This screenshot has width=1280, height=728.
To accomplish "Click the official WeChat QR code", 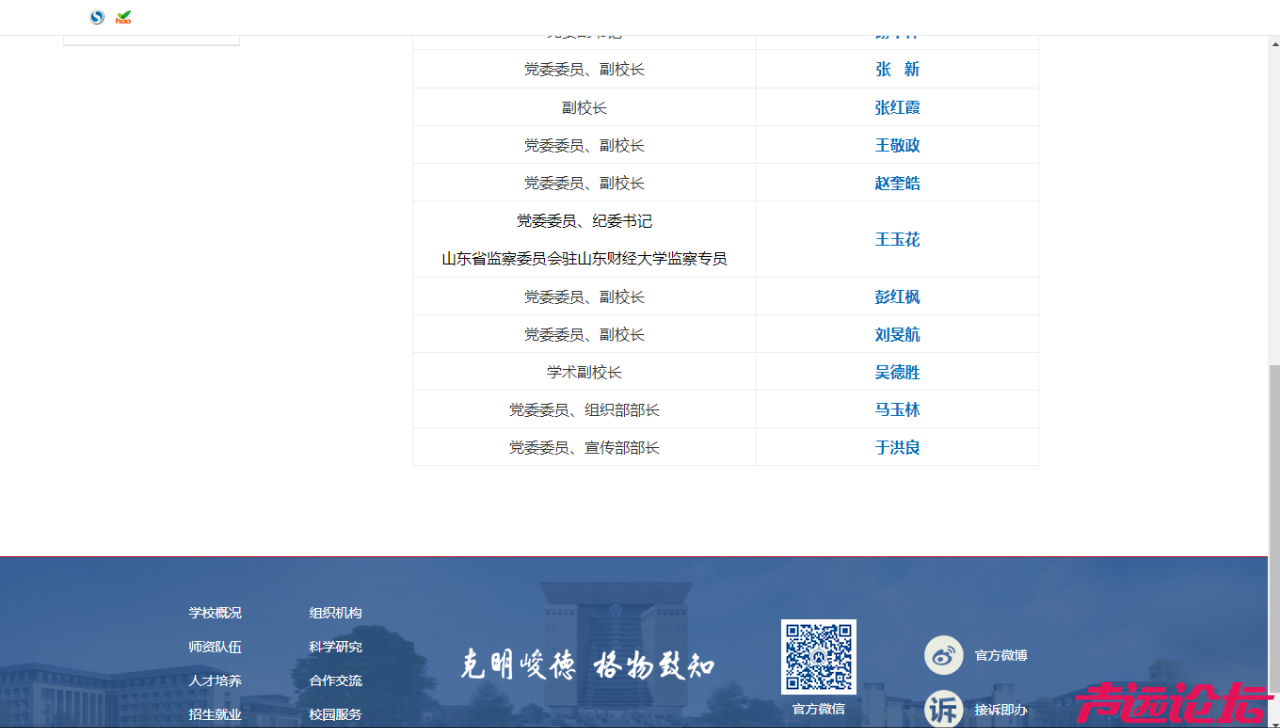I will (818, 656).
